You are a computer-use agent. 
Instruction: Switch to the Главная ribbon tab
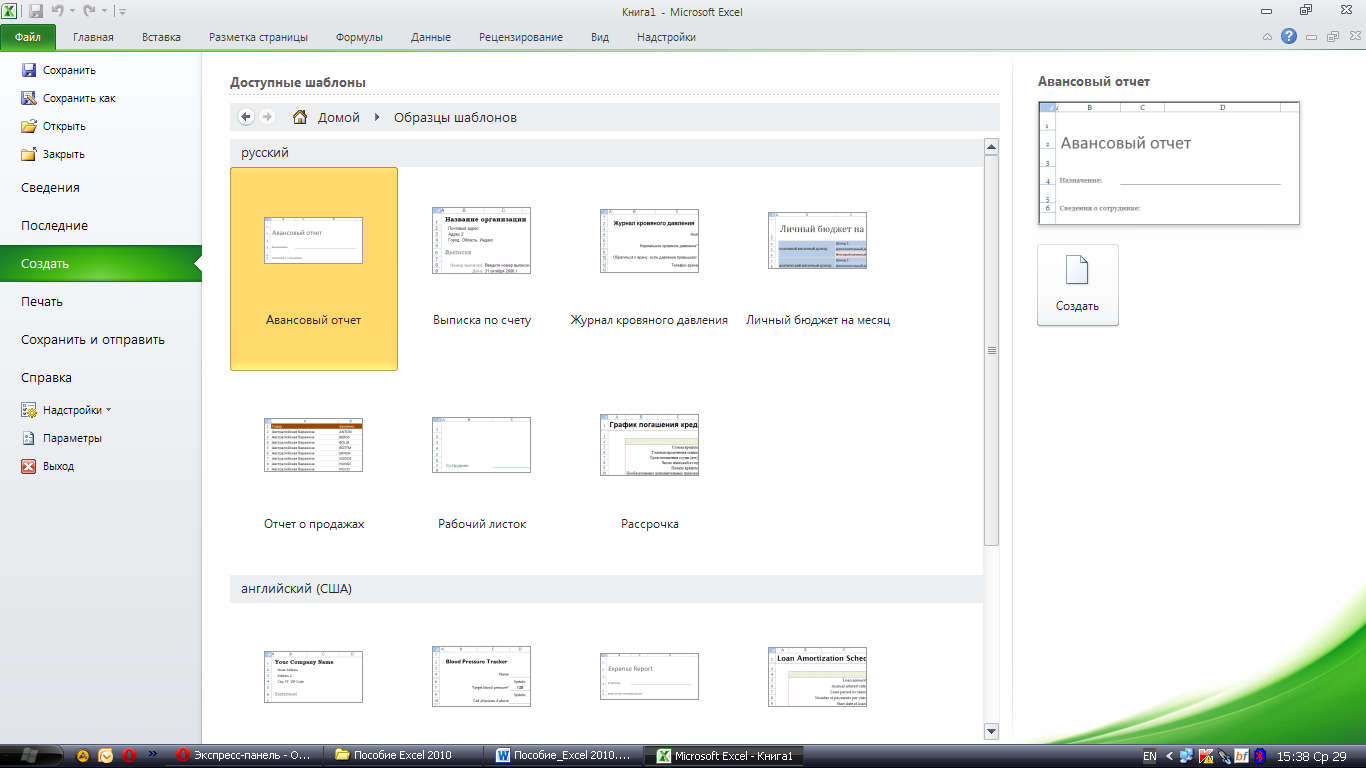pos(93,38)
